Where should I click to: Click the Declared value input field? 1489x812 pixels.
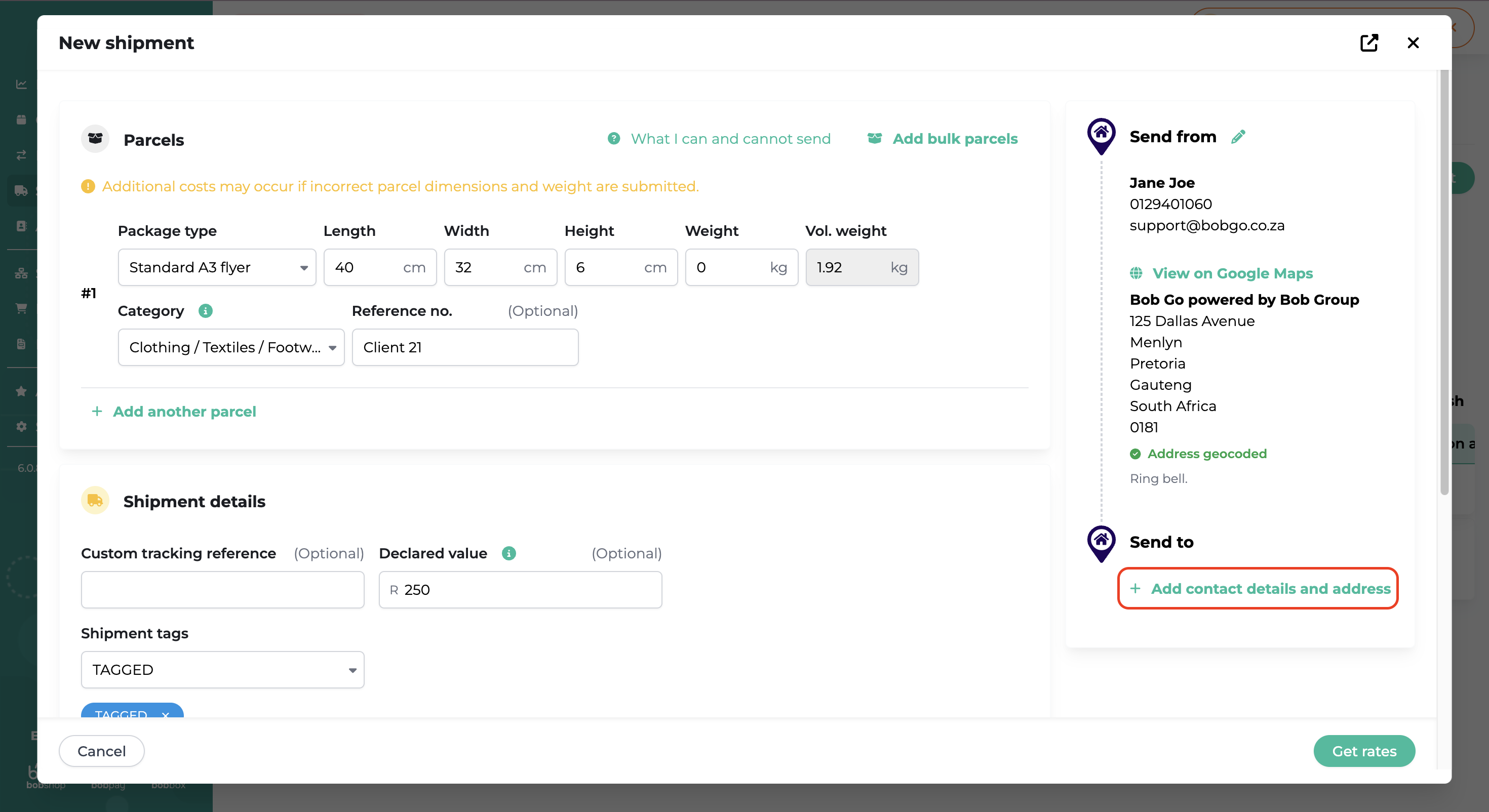pyautogui.click(x=520, y=589)
